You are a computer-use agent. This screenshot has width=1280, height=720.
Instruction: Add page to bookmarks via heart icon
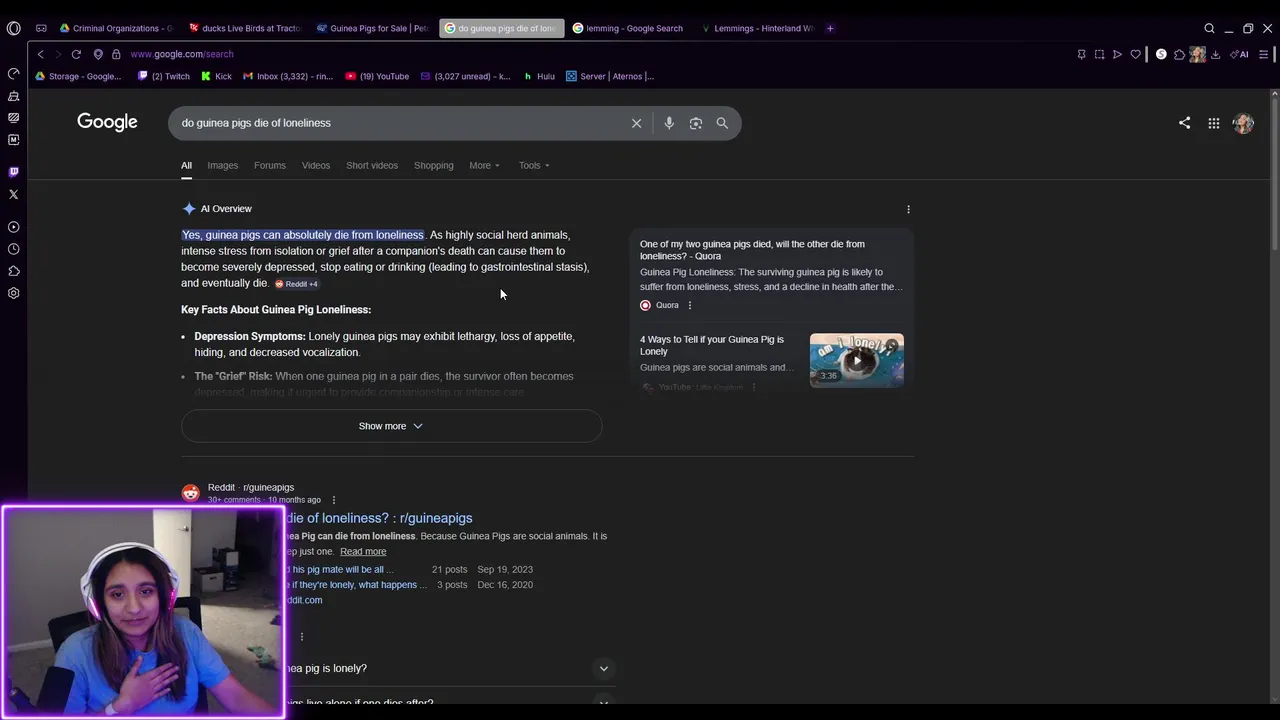pos(1135,54)
